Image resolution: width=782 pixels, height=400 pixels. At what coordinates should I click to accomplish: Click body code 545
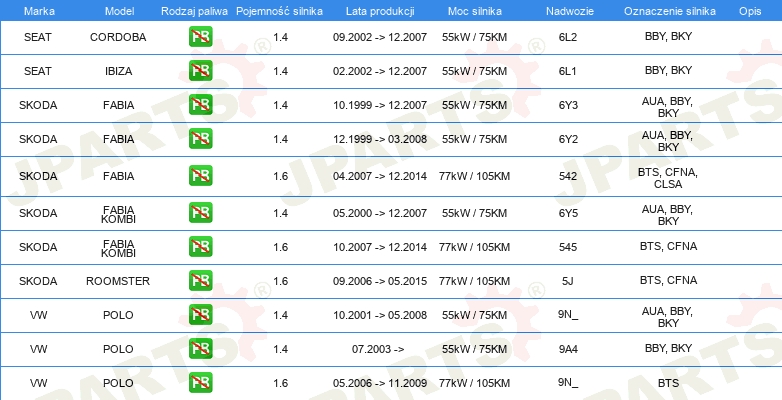click(568, 247)
